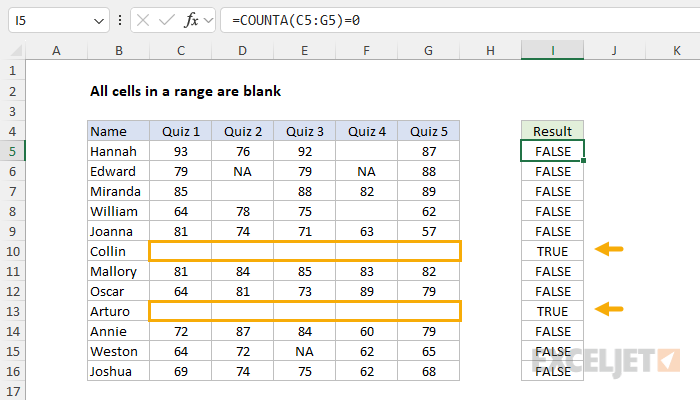The width and height of the screenshot is (700, 400).
Task: Select column H header
Action: (490, 50)
